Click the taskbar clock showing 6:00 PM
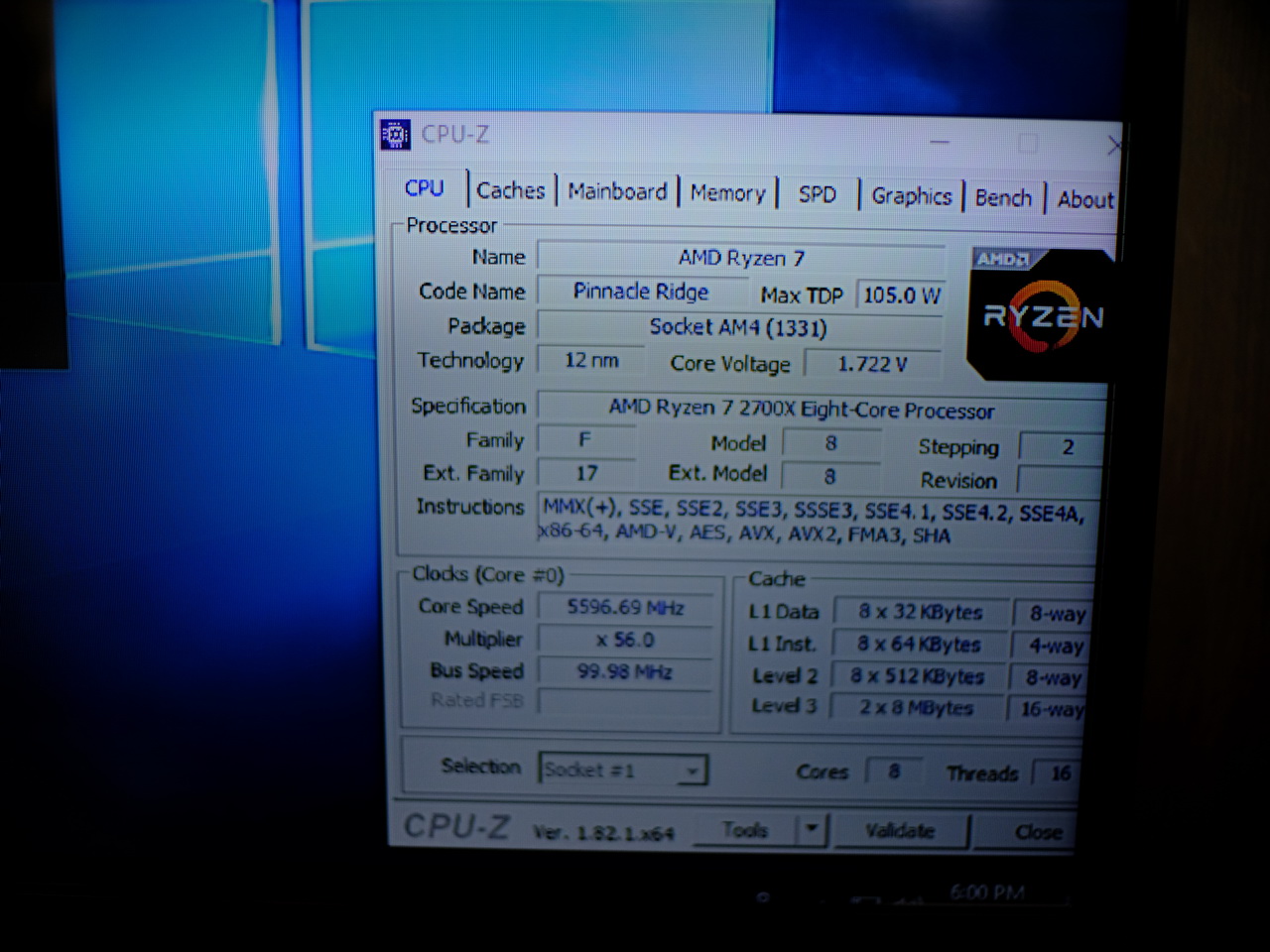The image size is (1270, 952). pos(986,892)
